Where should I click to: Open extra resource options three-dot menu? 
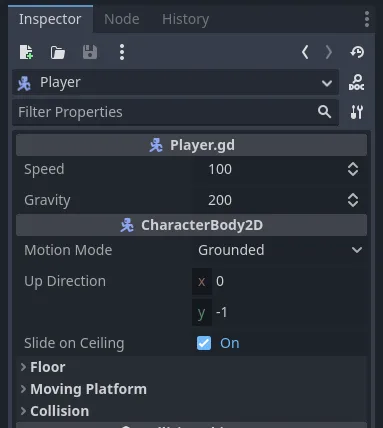122,52
